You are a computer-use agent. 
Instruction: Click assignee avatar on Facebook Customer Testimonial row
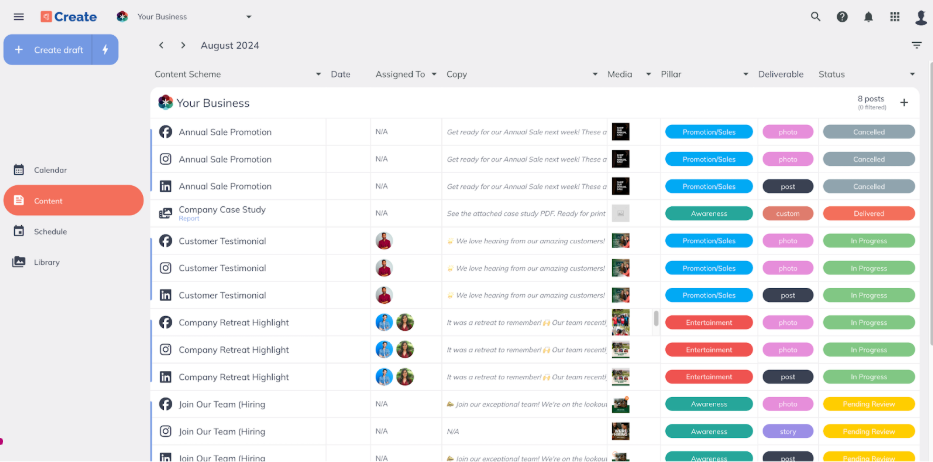click(384, 241)
